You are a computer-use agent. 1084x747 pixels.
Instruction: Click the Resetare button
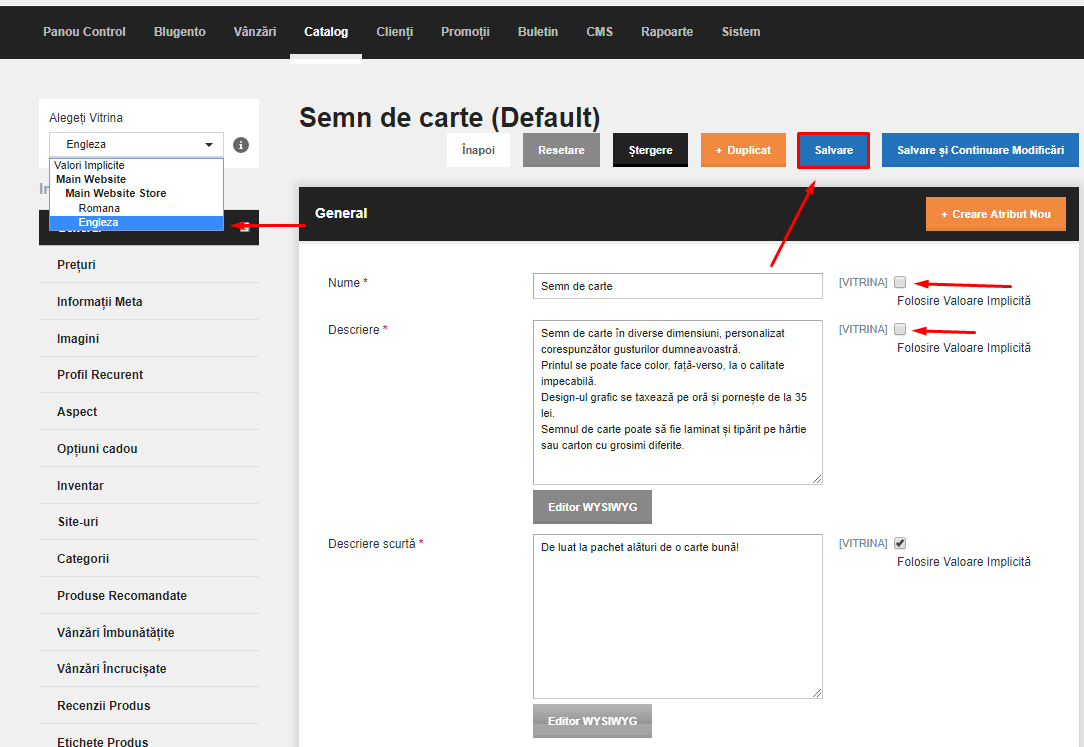click(x=561, y=150)
